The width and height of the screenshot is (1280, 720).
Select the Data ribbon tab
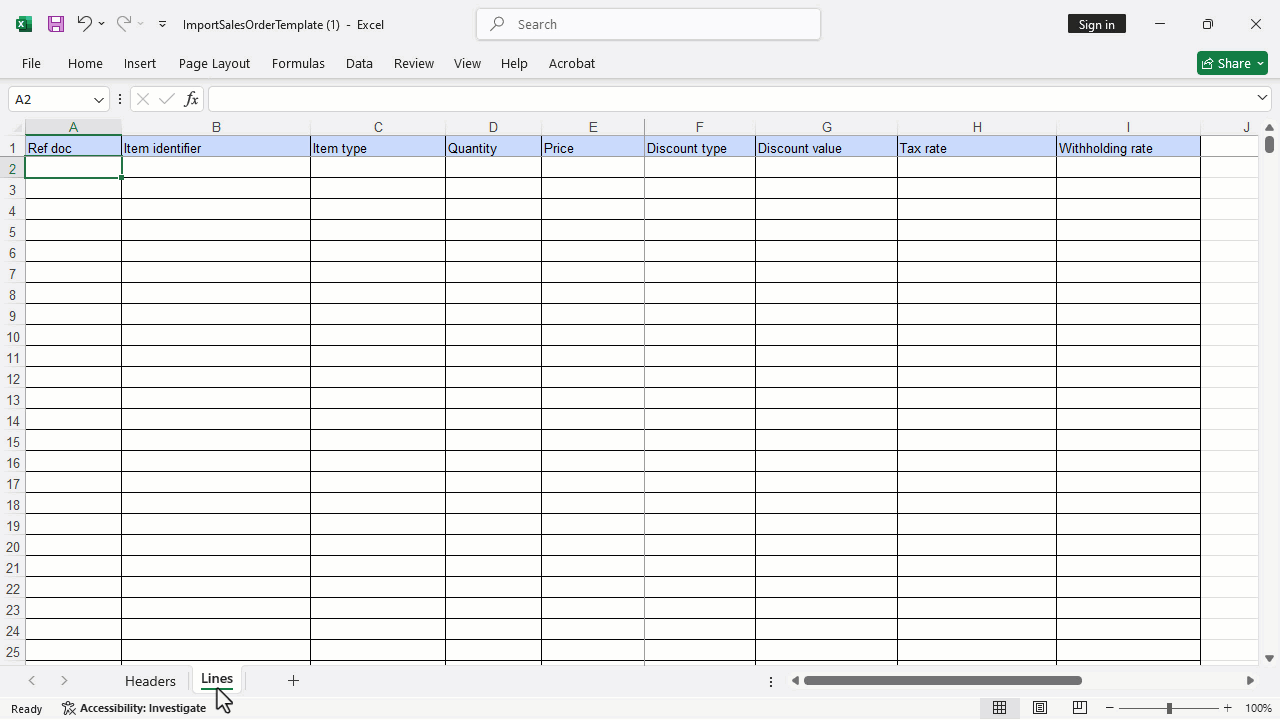[x=359, y=63]
